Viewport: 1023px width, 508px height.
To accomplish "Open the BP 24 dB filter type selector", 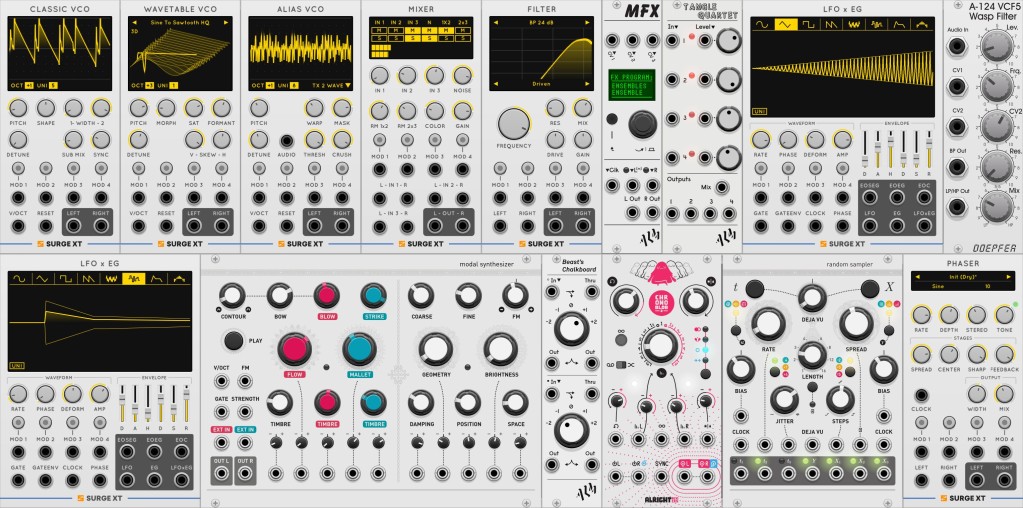I will tap(541, 21).
